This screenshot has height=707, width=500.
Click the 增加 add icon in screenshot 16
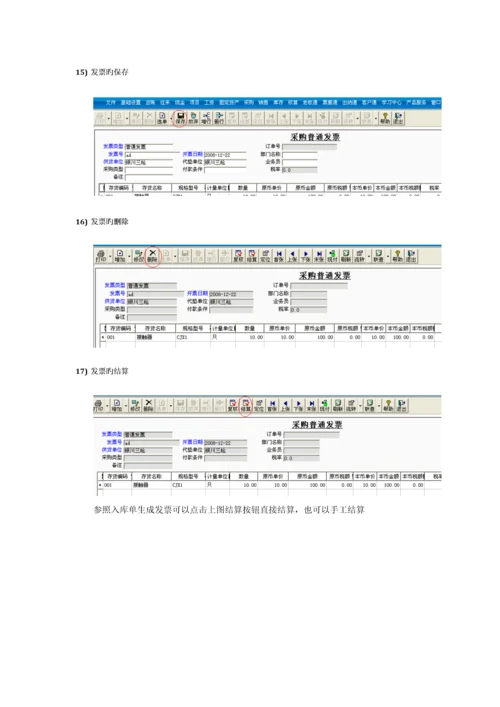coord(119,256)
